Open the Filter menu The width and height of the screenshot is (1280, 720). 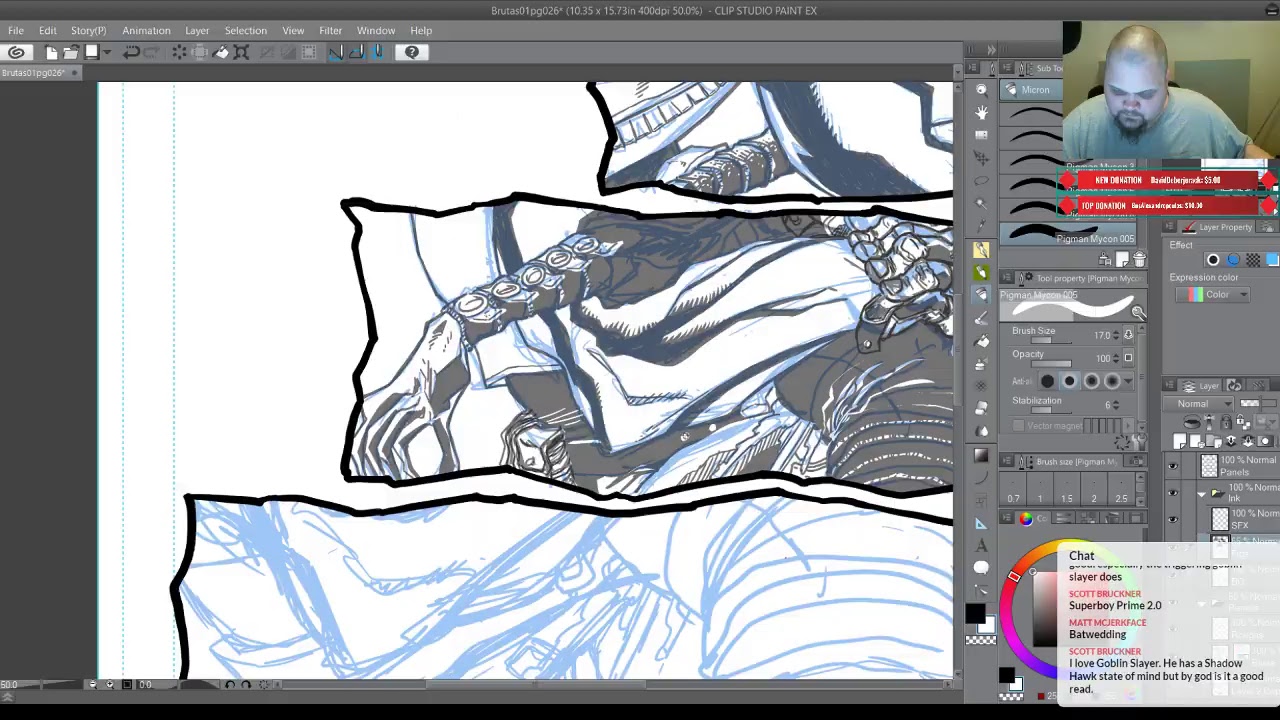[330, 30]
